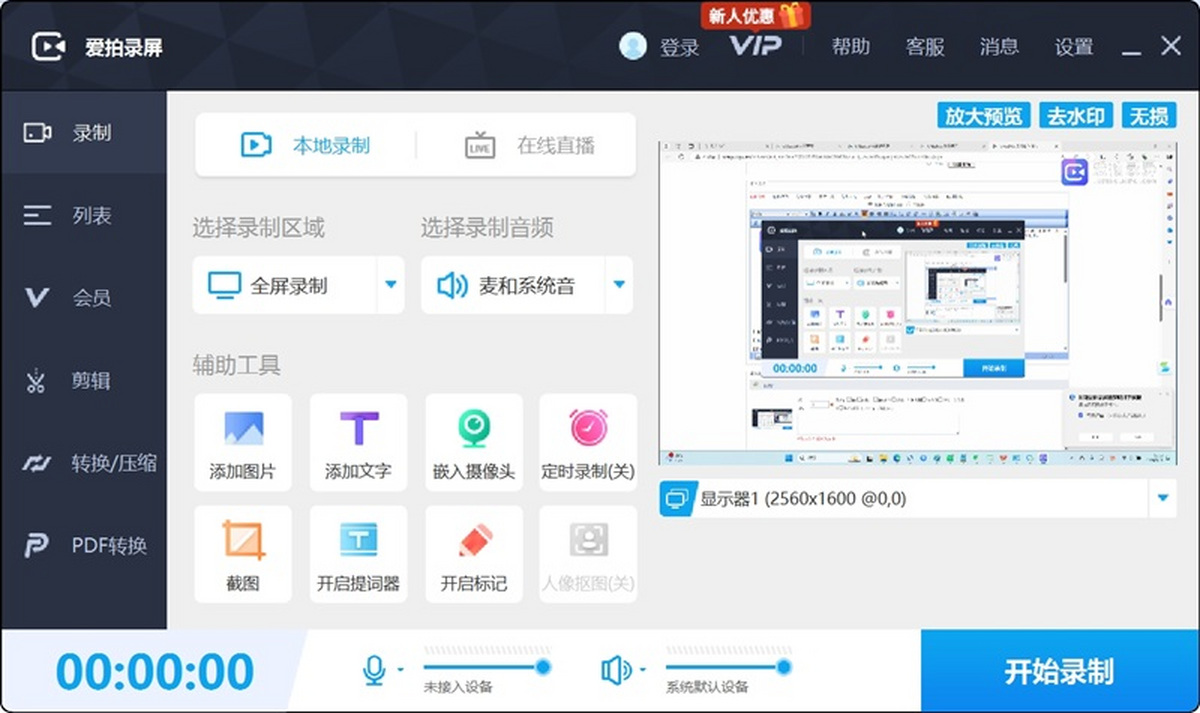The height and width of the screenshot is (713, 1200).
Task: Open the 嵌入摄像头 tool
Action: pos(473,442)
